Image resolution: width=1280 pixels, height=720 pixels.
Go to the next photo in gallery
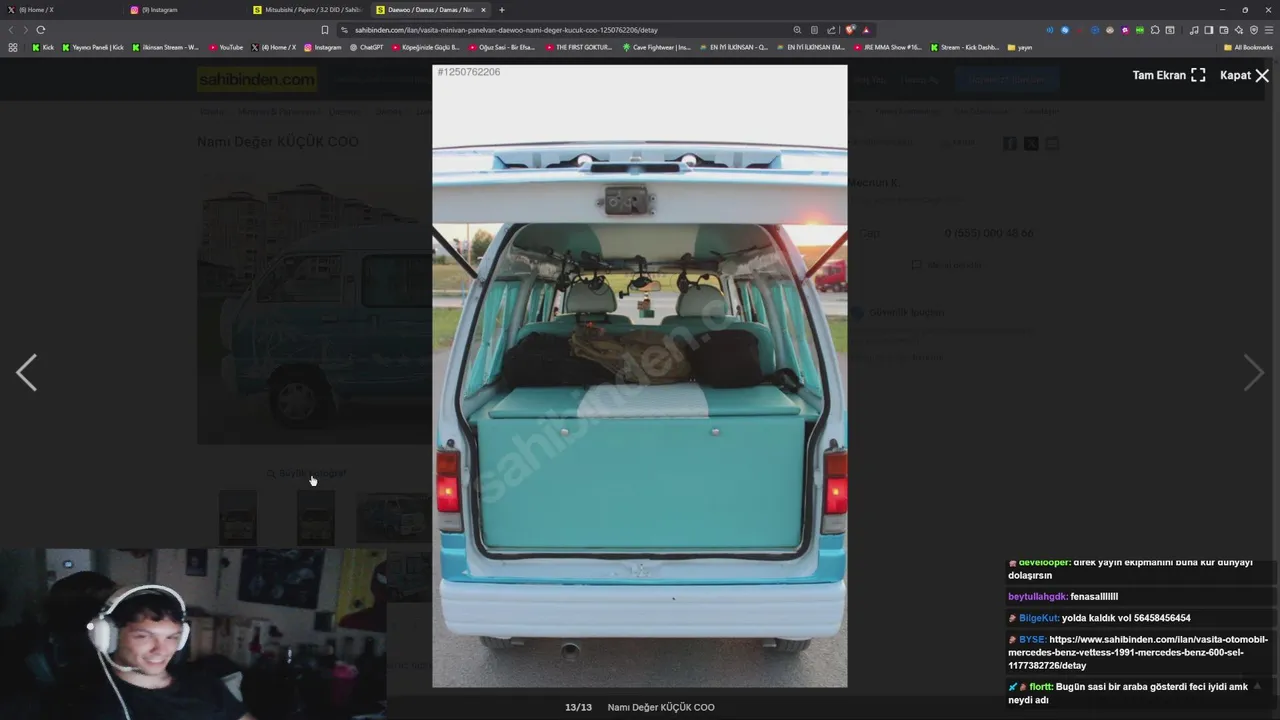tap(1253, 372)
